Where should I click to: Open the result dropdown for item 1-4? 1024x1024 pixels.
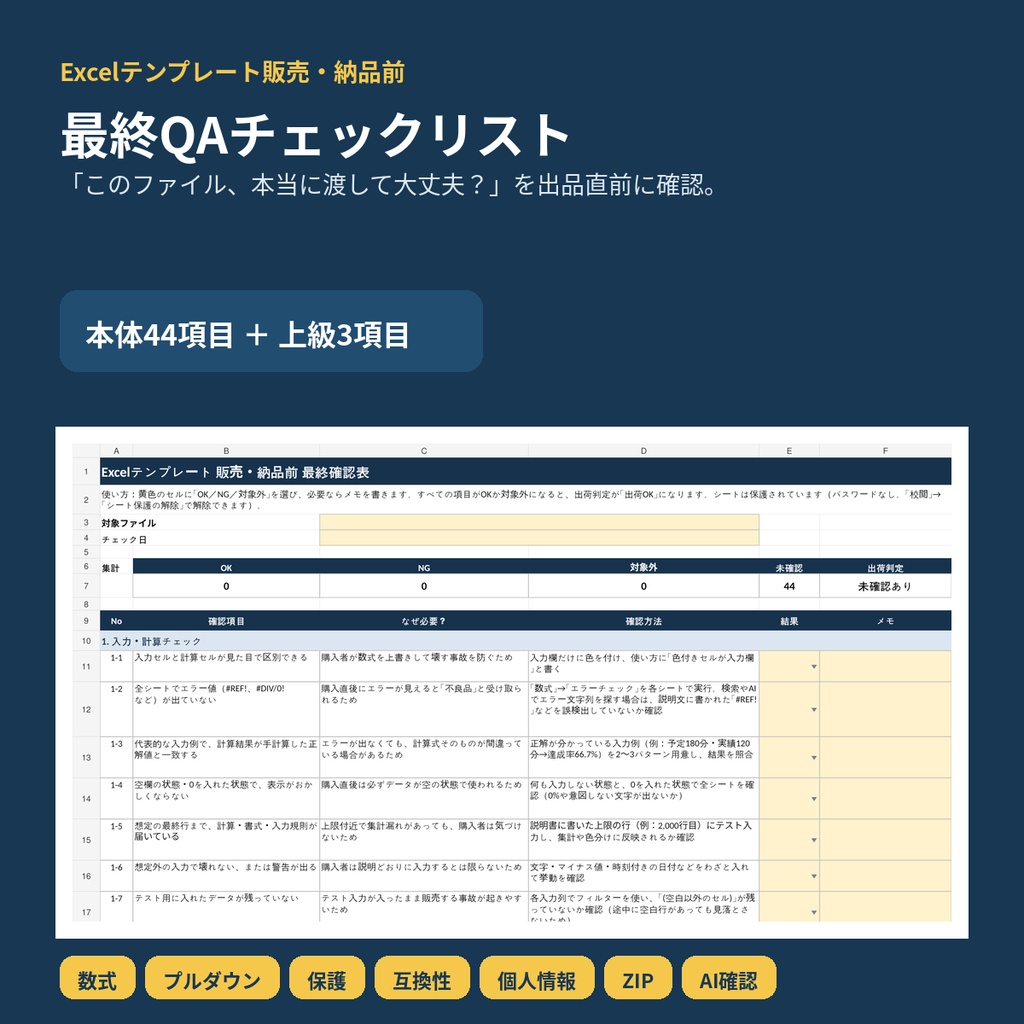tap(813, 799)
